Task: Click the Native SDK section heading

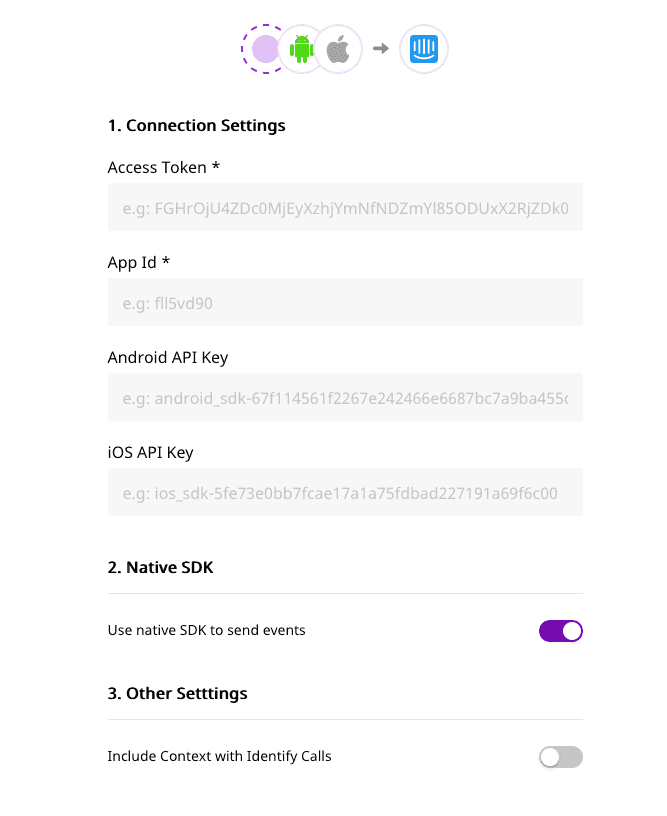Action: (160, 567)
